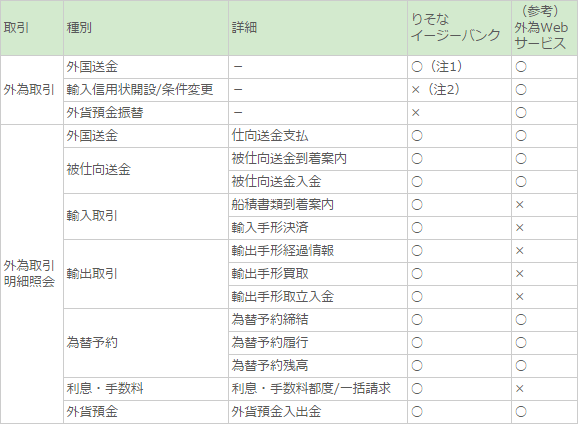The image size is (578, 424).
Task: Click Web service cross for 輸入手形決済
Action: (x=520, y=228)
